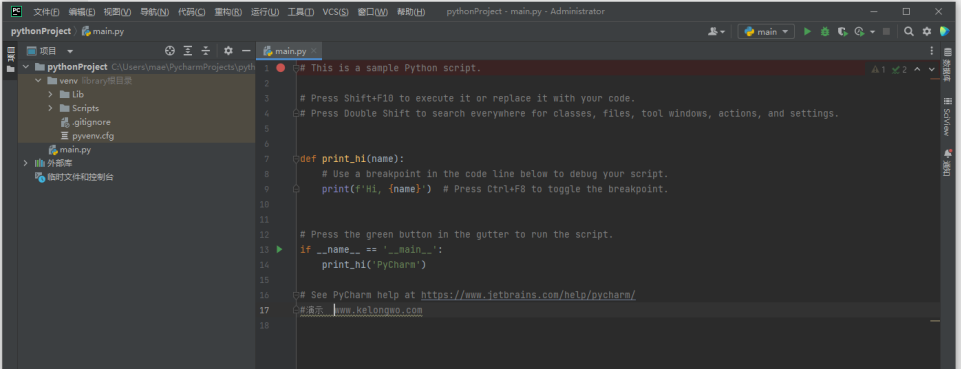Toggle fold marker at line 17 comment
The image size is (961, 369).
coord(296,310)
